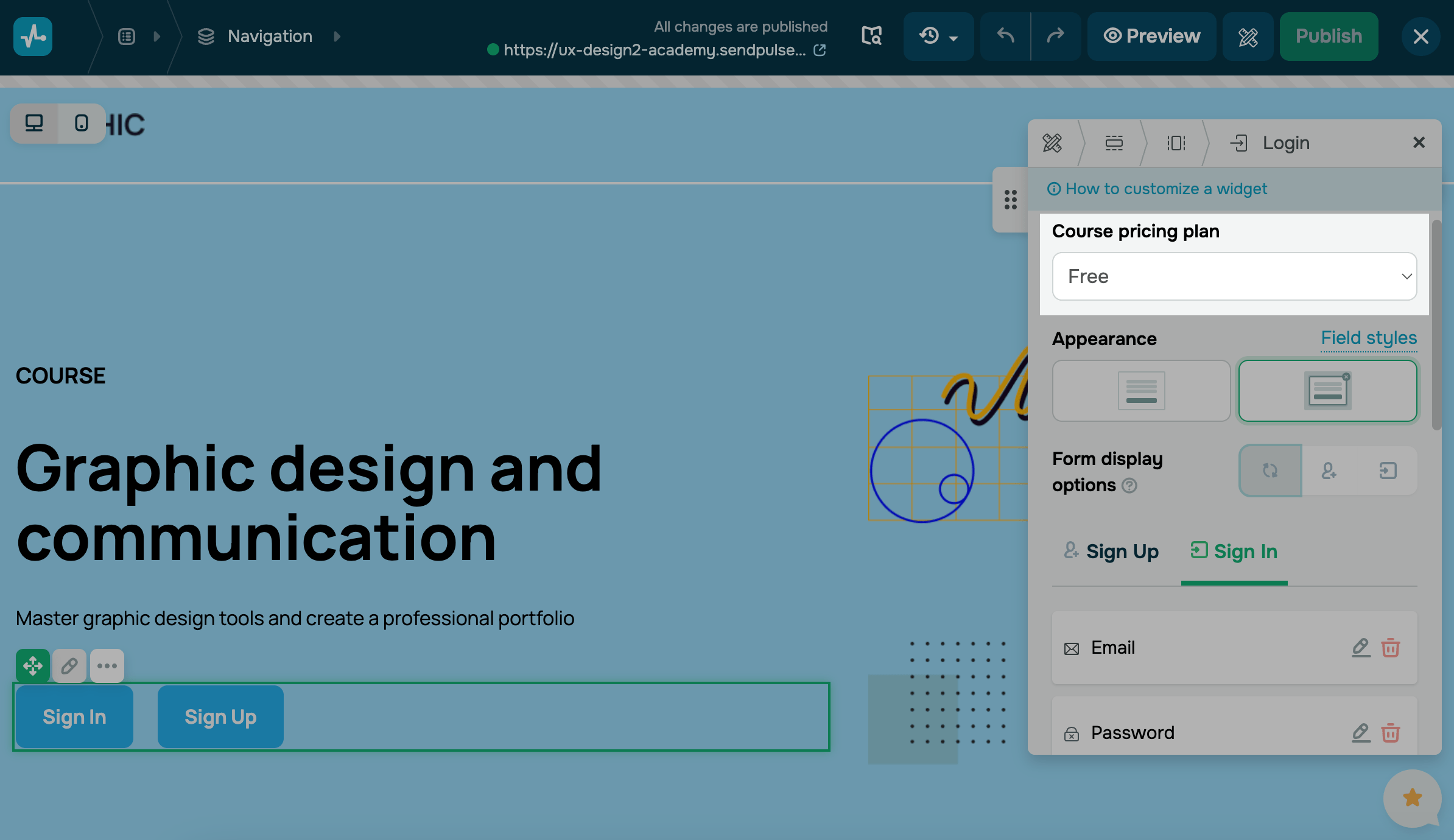Viewport: 1454px width, 840px height.
Task: Click the undo arrow icon
Action: [x=1005, y=36]
